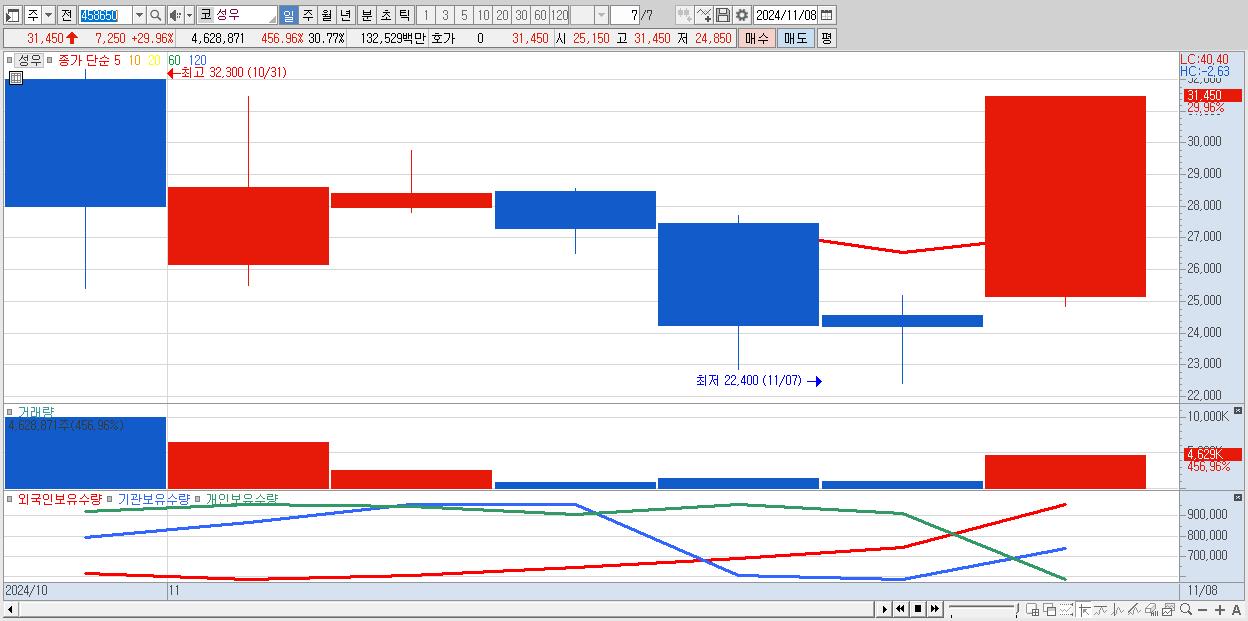
Task: Click the speaker sound icon
Action: (x=175, y=15)
